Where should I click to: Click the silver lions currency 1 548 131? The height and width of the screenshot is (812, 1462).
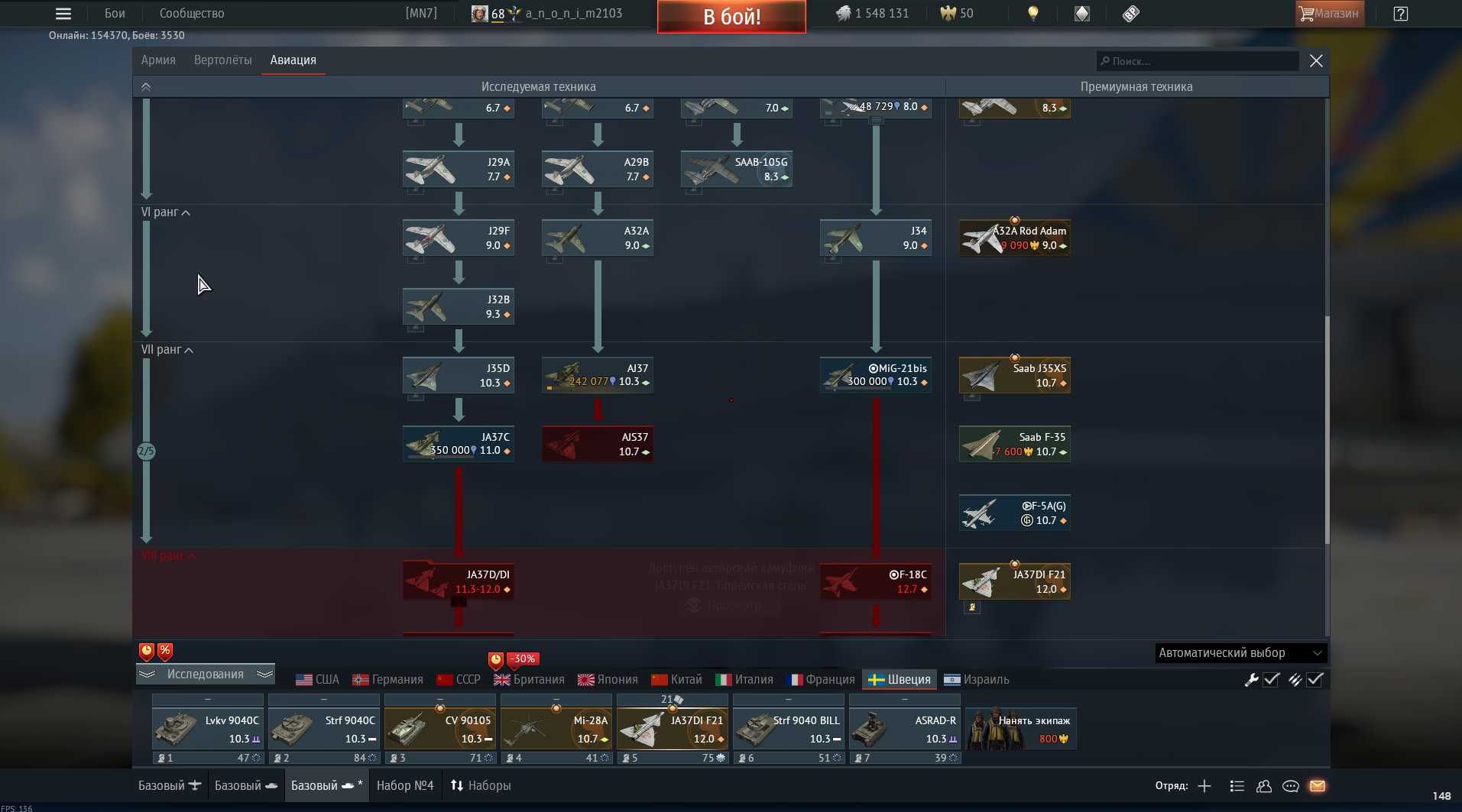click(872, 13)
